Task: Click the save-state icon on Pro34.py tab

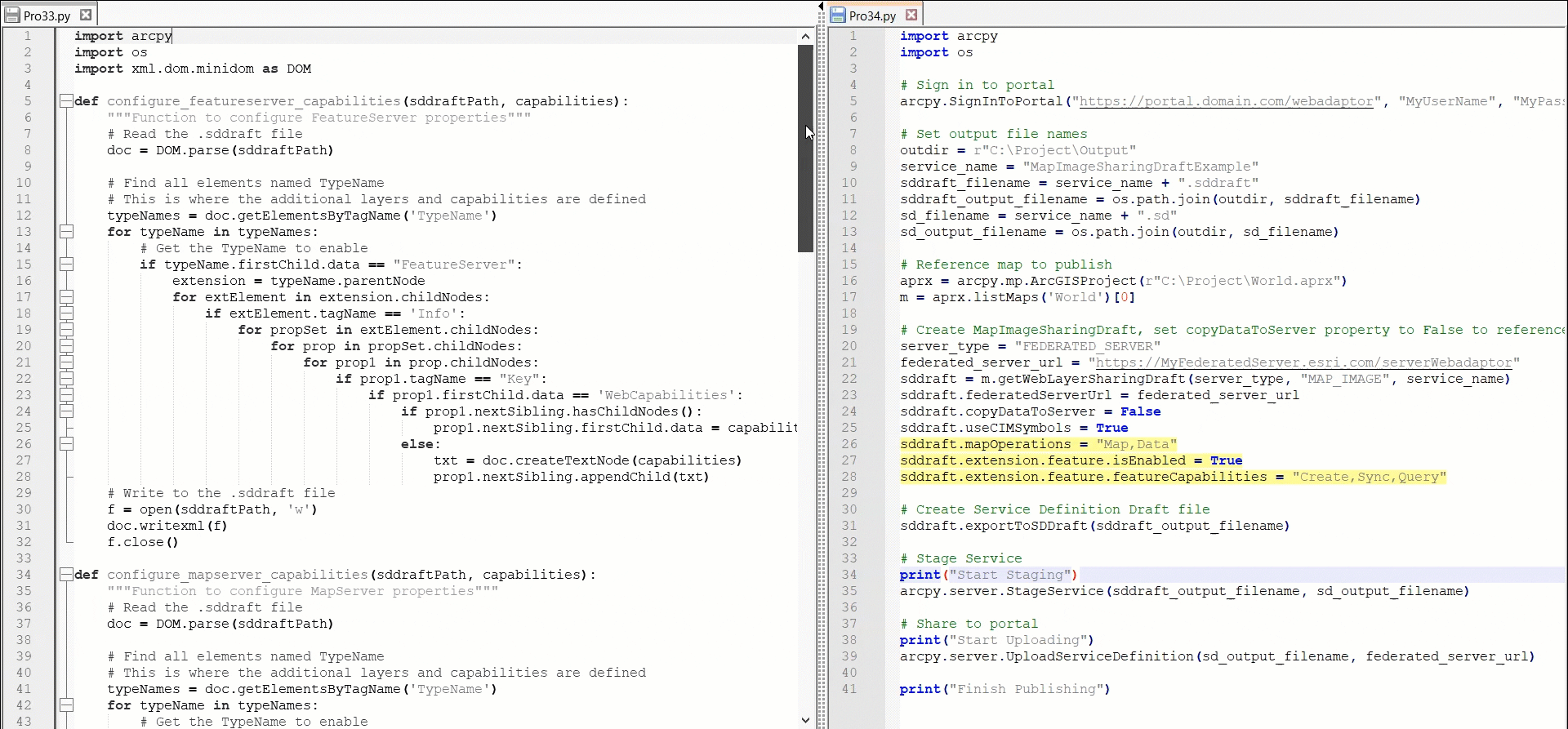Action: point(838,16)
